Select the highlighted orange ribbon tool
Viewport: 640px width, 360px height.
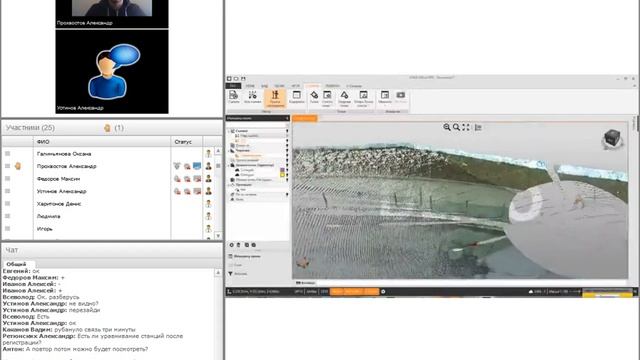tap(275, 98)
